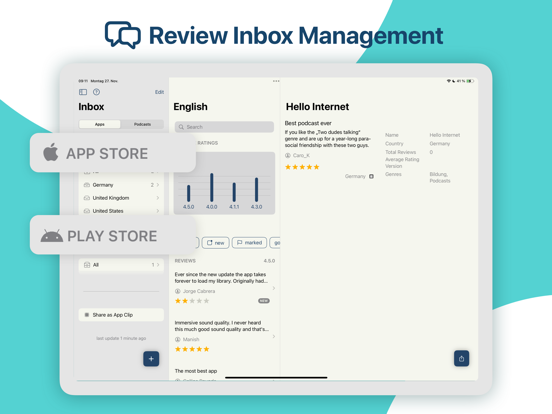Toggle the new filter chip

point(215,243)
